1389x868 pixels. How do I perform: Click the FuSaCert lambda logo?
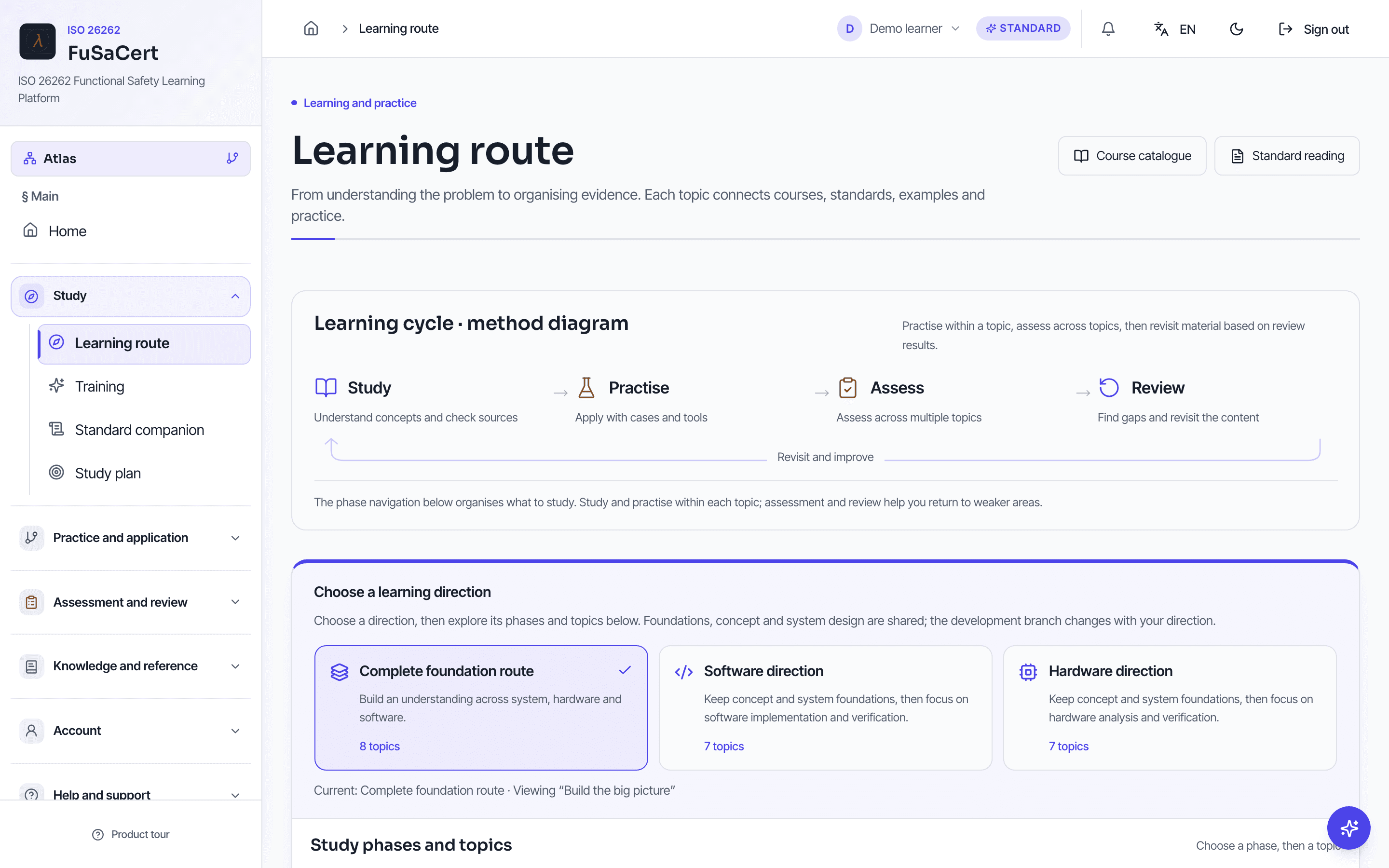[37, 41]
